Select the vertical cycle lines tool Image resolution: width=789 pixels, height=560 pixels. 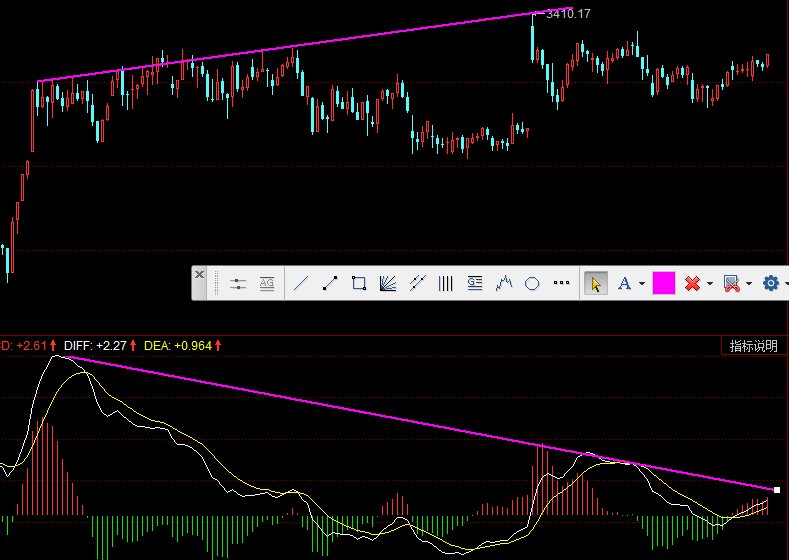pyautogui.click(x=446, y=284)
